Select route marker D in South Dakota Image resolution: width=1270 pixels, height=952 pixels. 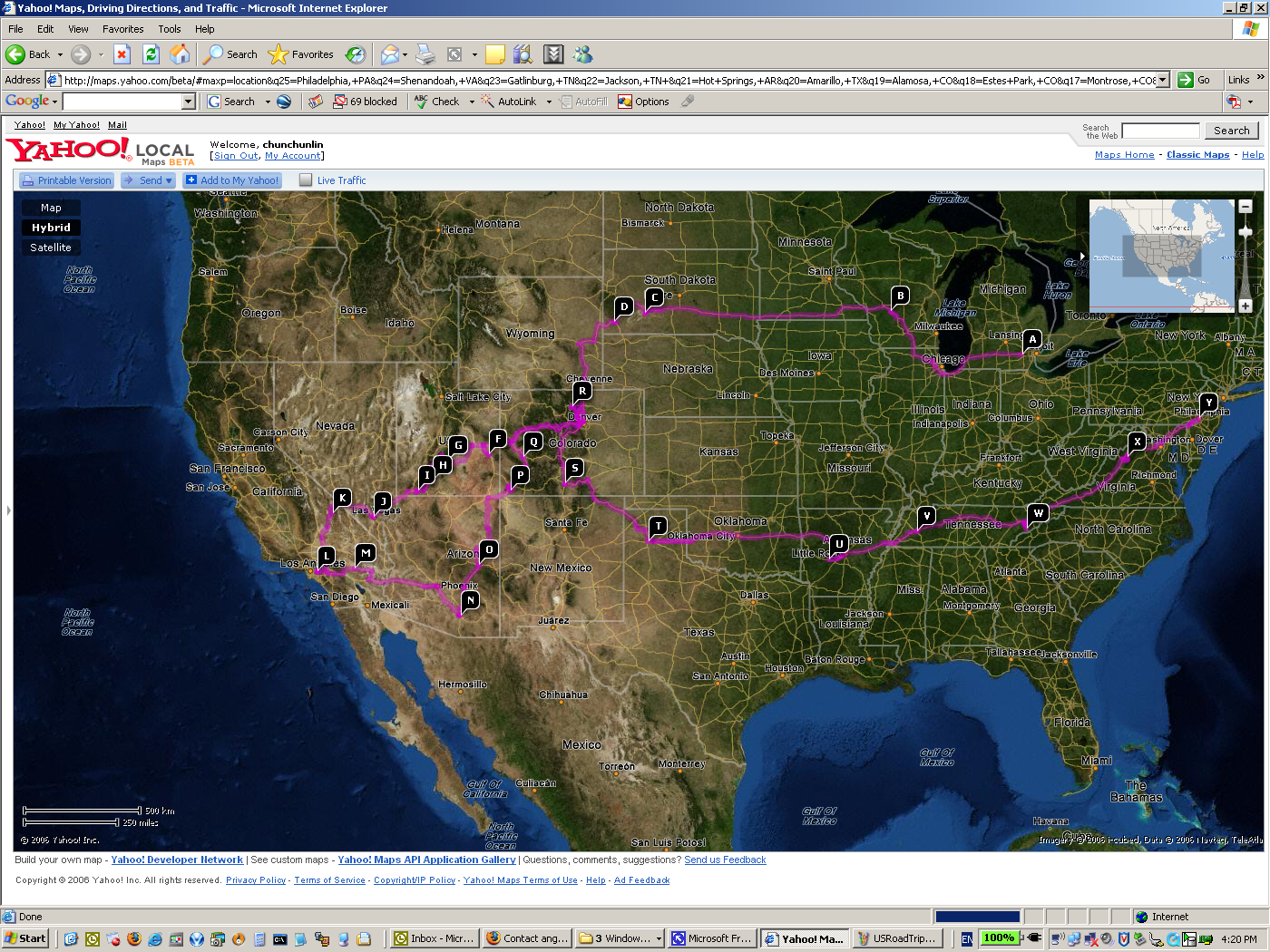pyautogui.click(x=624, y=306)
